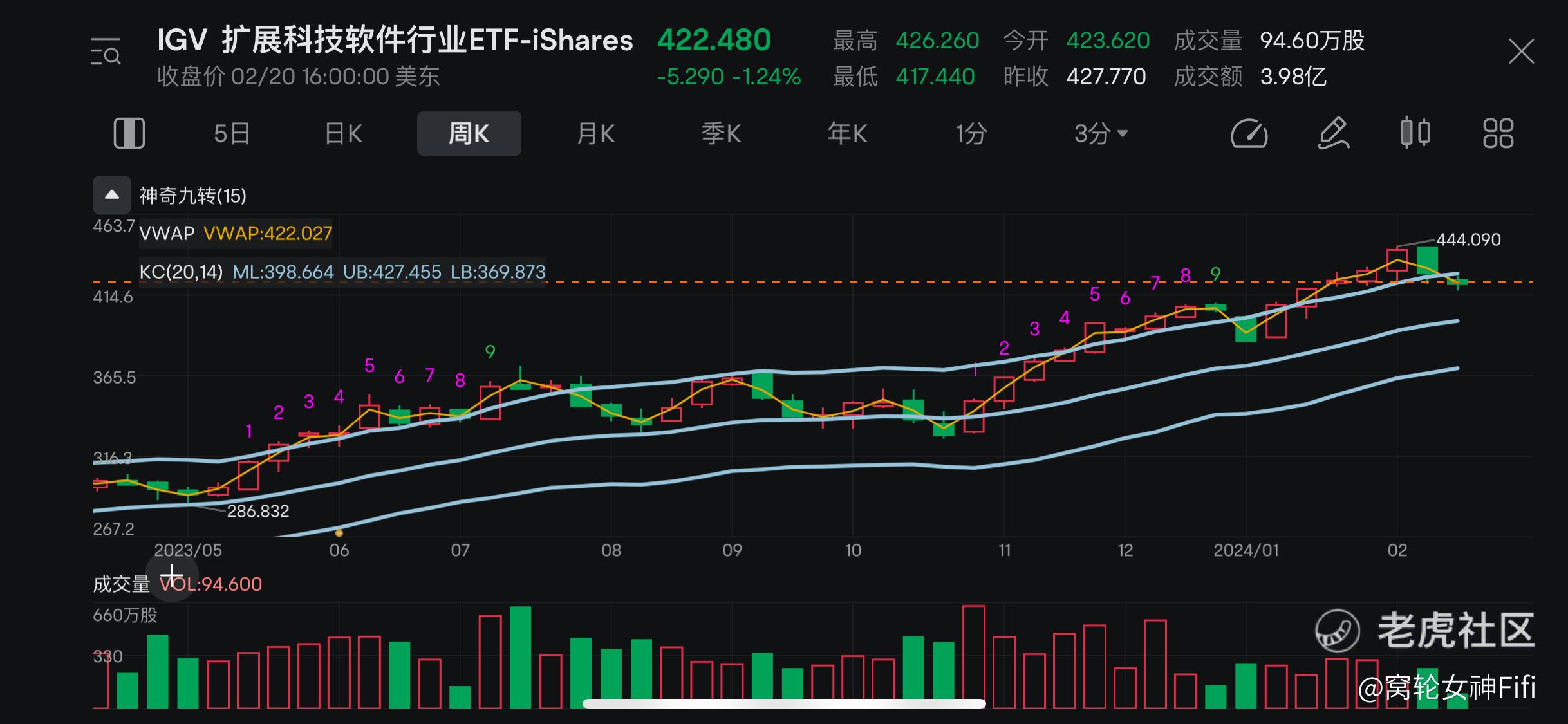Open the stock search list icon

point(106,51)
